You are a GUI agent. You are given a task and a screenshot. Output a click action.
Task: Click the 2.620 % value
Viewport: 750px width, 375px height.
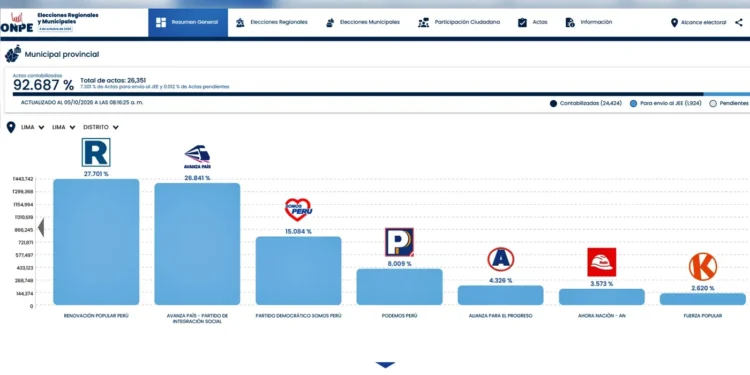click(703, 288)
